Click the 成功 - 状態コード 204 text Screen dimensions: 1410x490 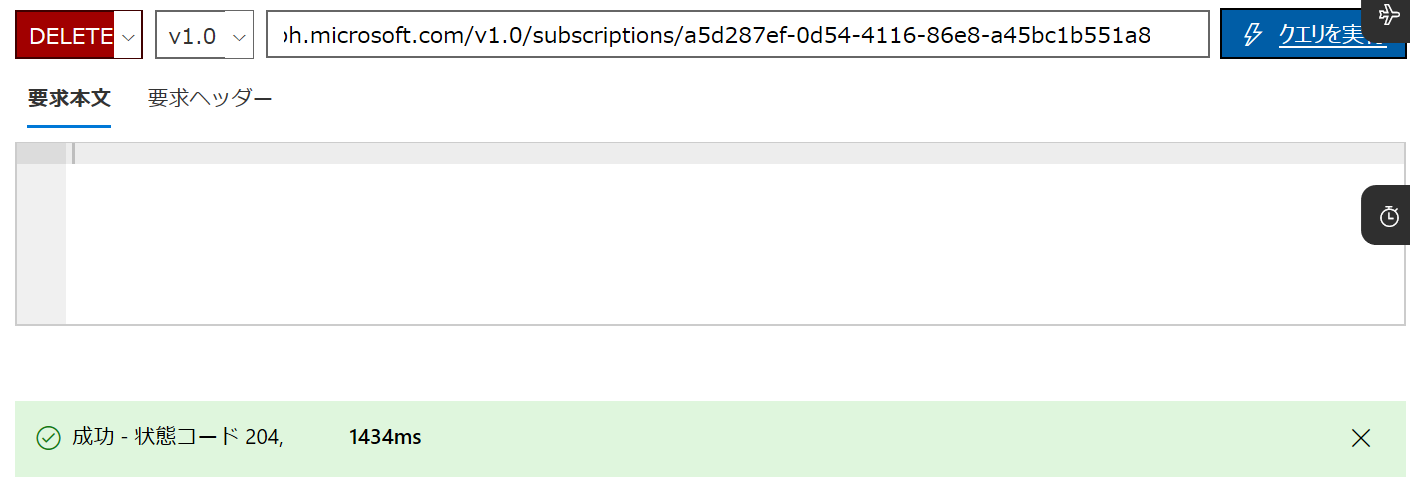(x=178, y=437)
